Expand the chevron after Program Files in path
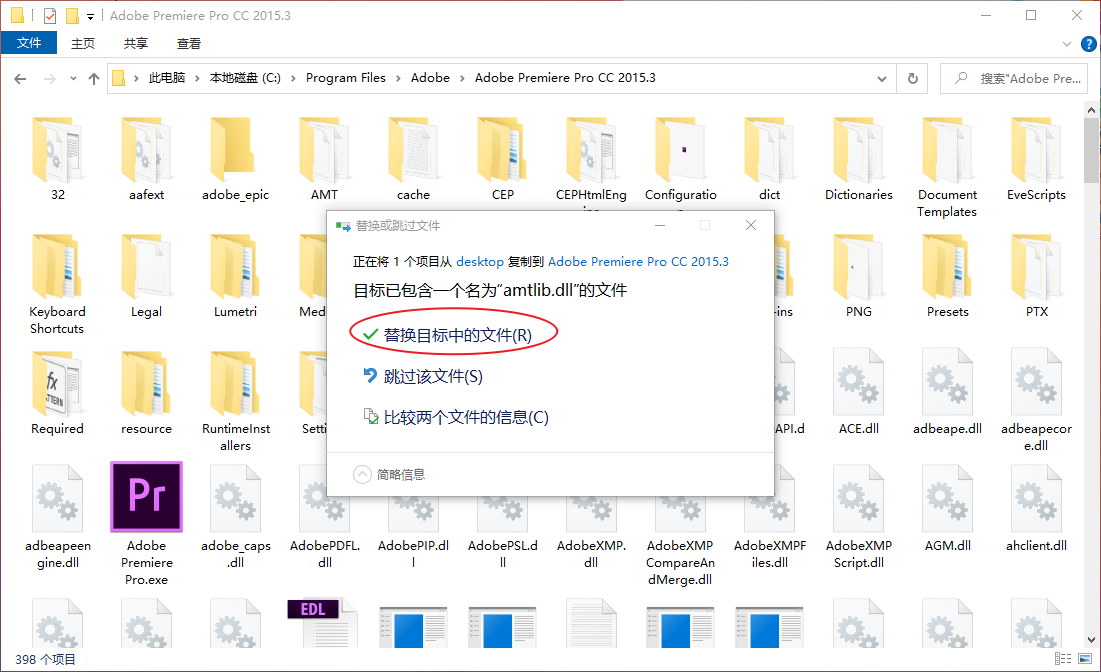 398,78
